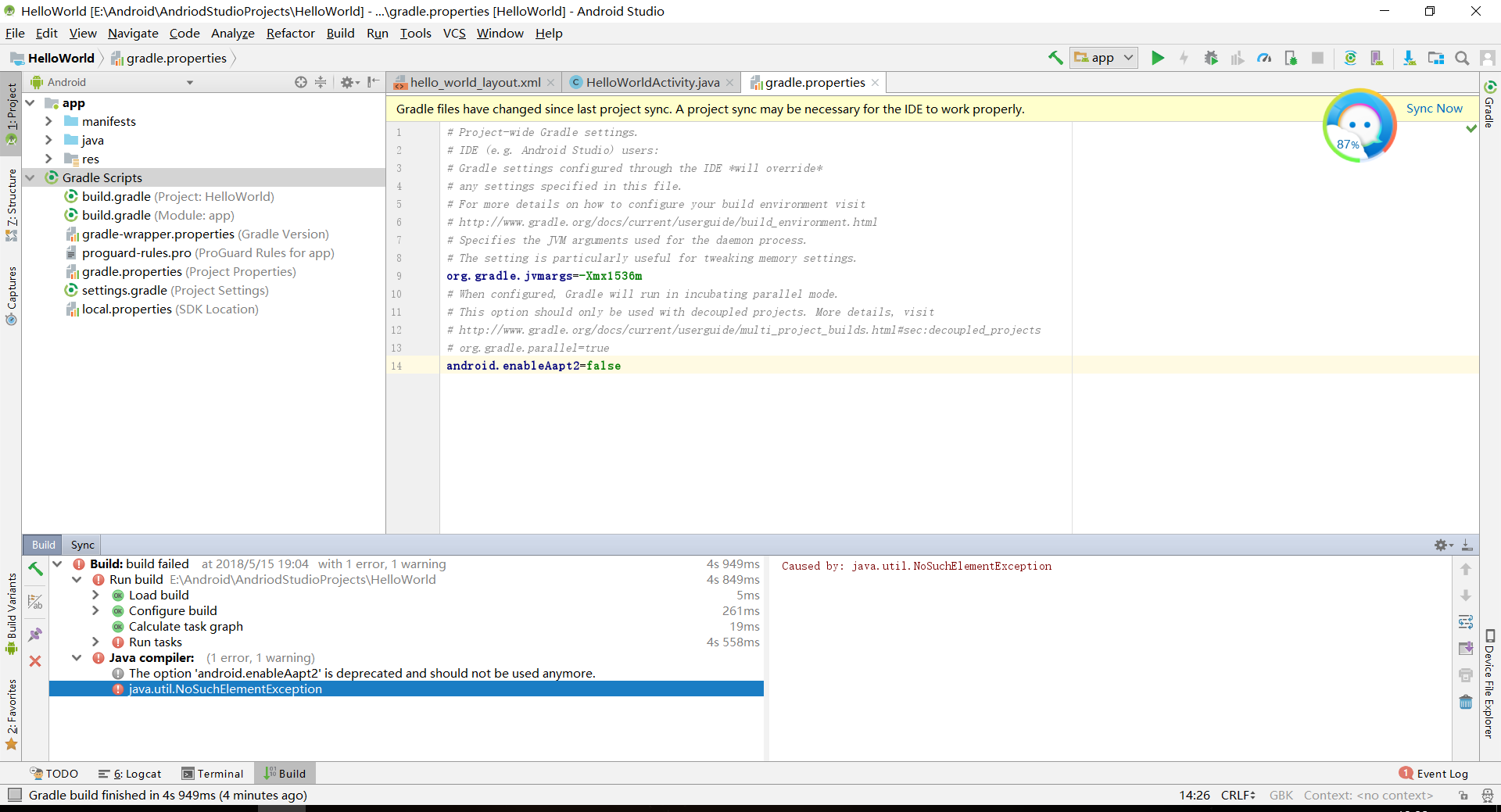Click Attach debugger to Android process icon

click(1291, 58)
